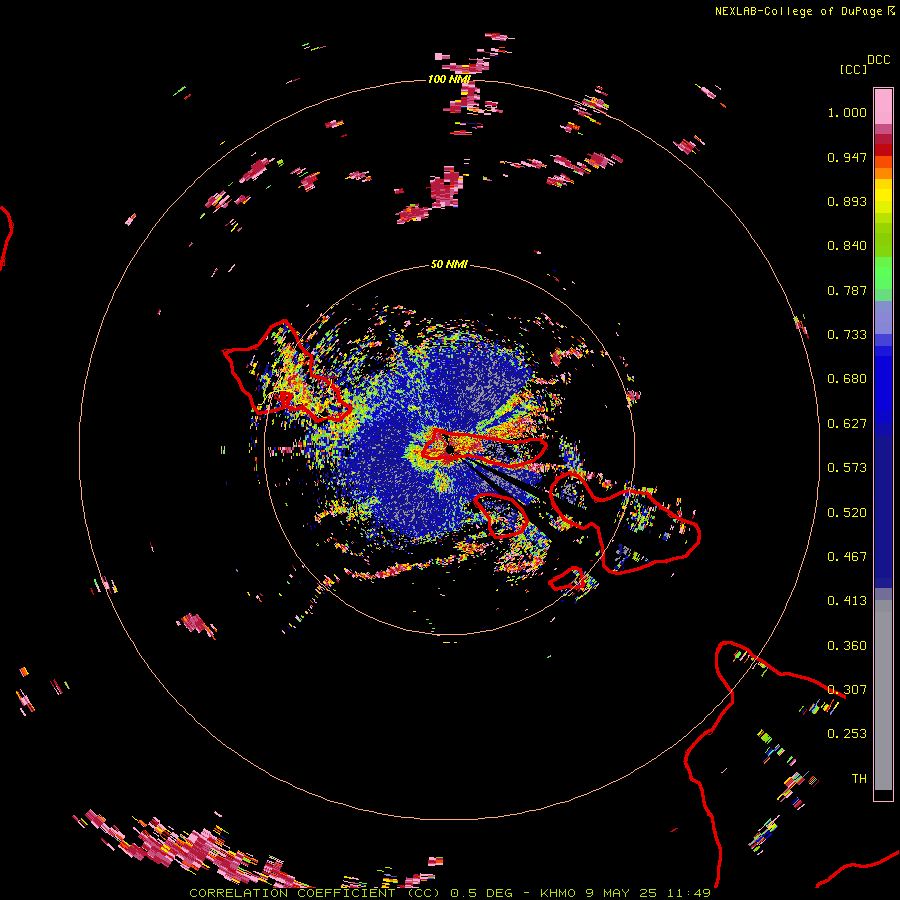Click the 0.893 scale value
Screen dimensions: 900x900
tap(847, 201)
